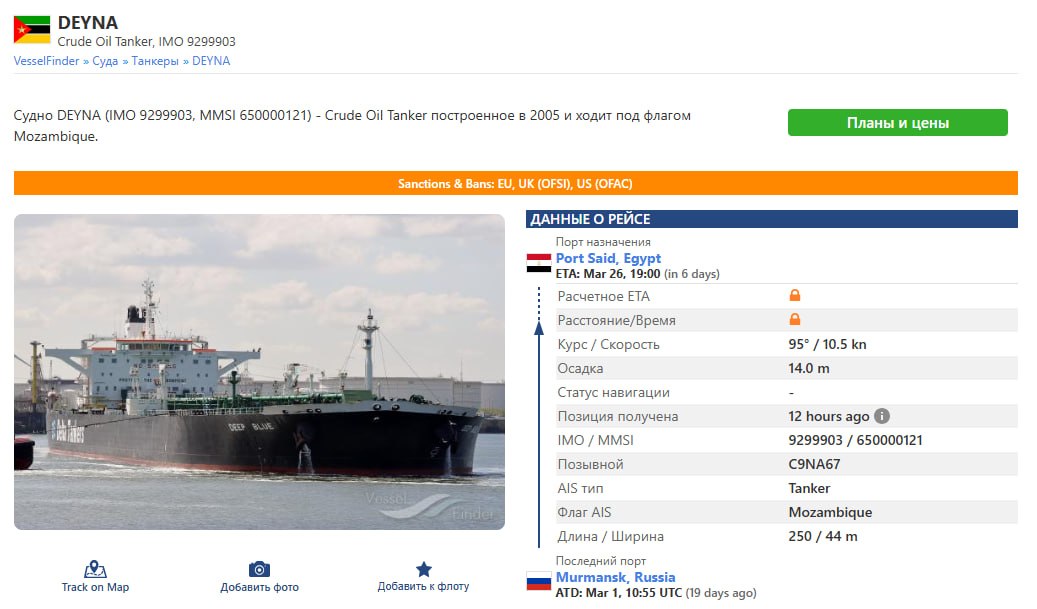Click the Судно DEYNA description paragraph
Screen dimensions: 1037x609
352,126
